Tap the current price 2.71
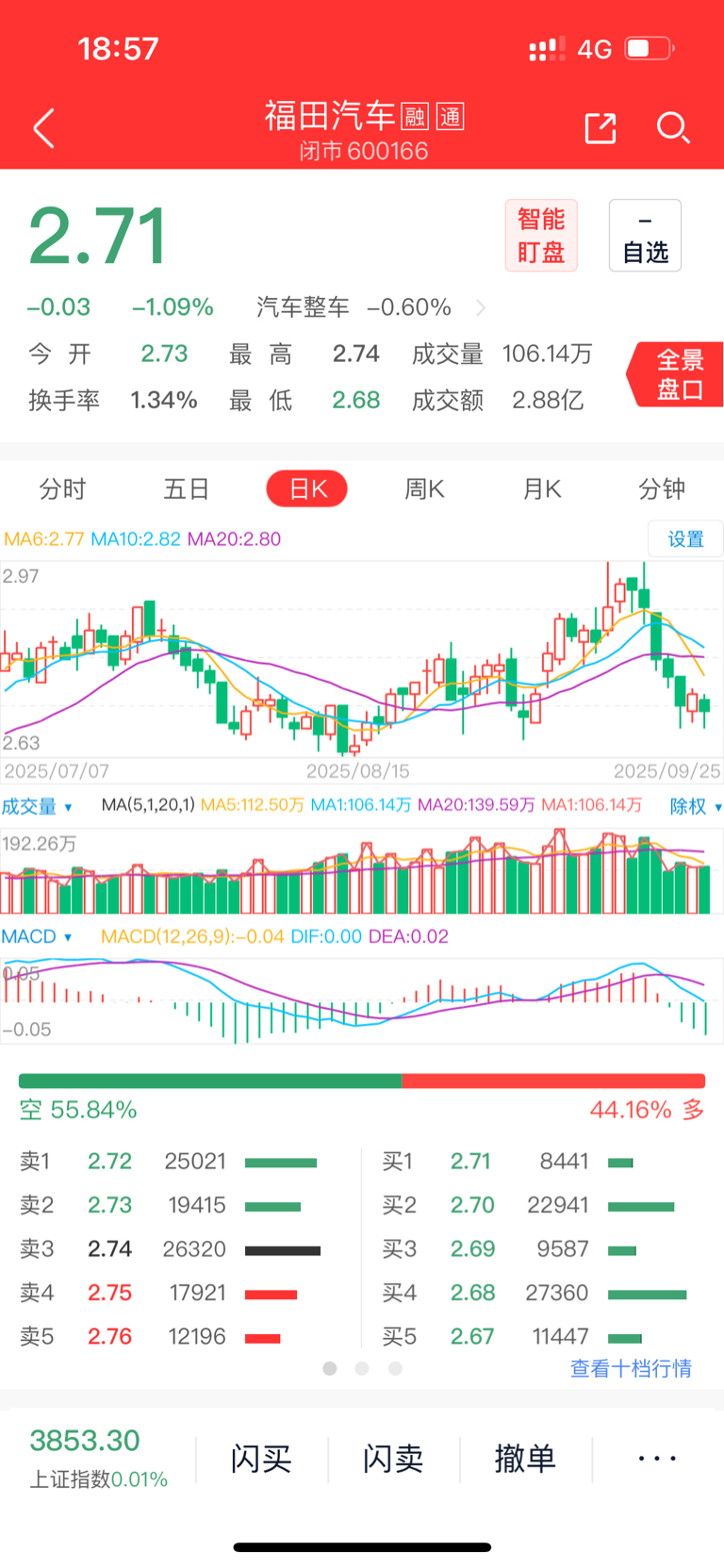The height and width of the screenshot is (1568, 724). (98, 236)
